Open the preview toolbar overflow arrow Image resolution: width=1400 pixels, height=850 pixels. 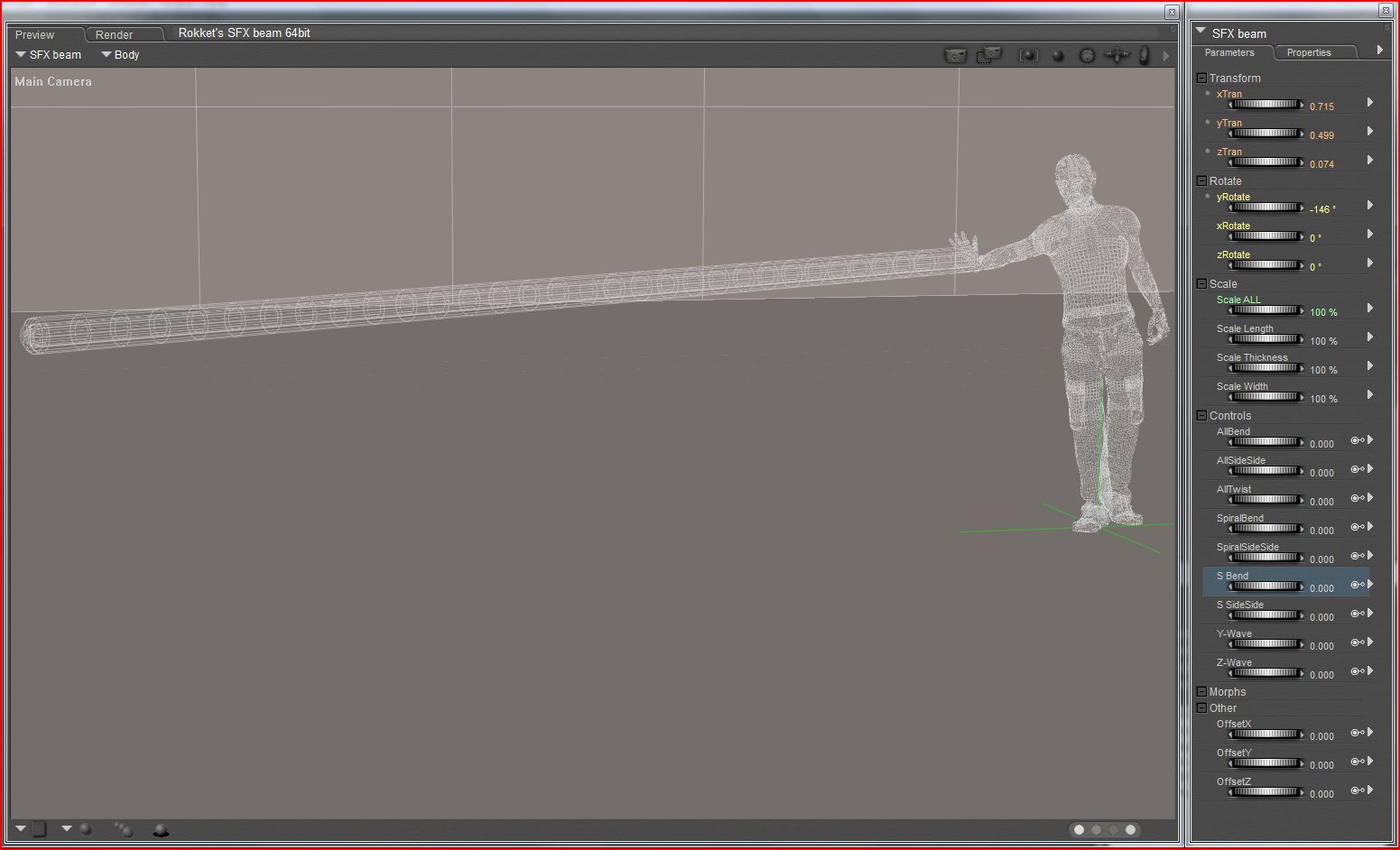(1166, 56)
